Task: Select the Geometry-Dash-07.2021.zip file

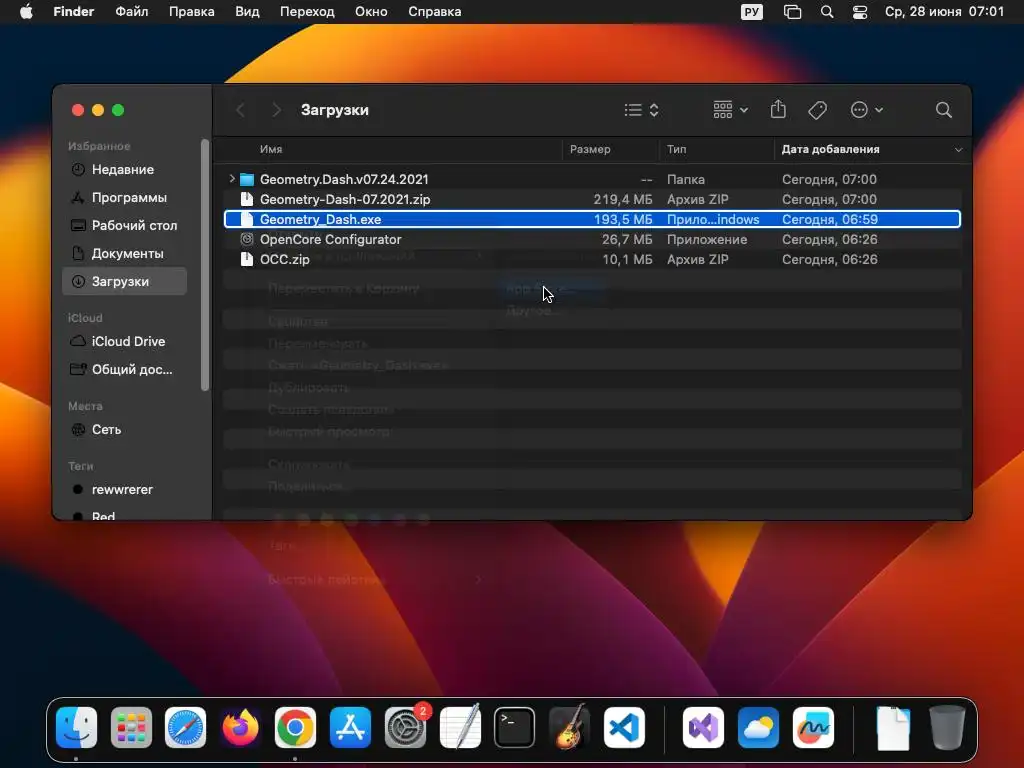Action: pos(592,199)
